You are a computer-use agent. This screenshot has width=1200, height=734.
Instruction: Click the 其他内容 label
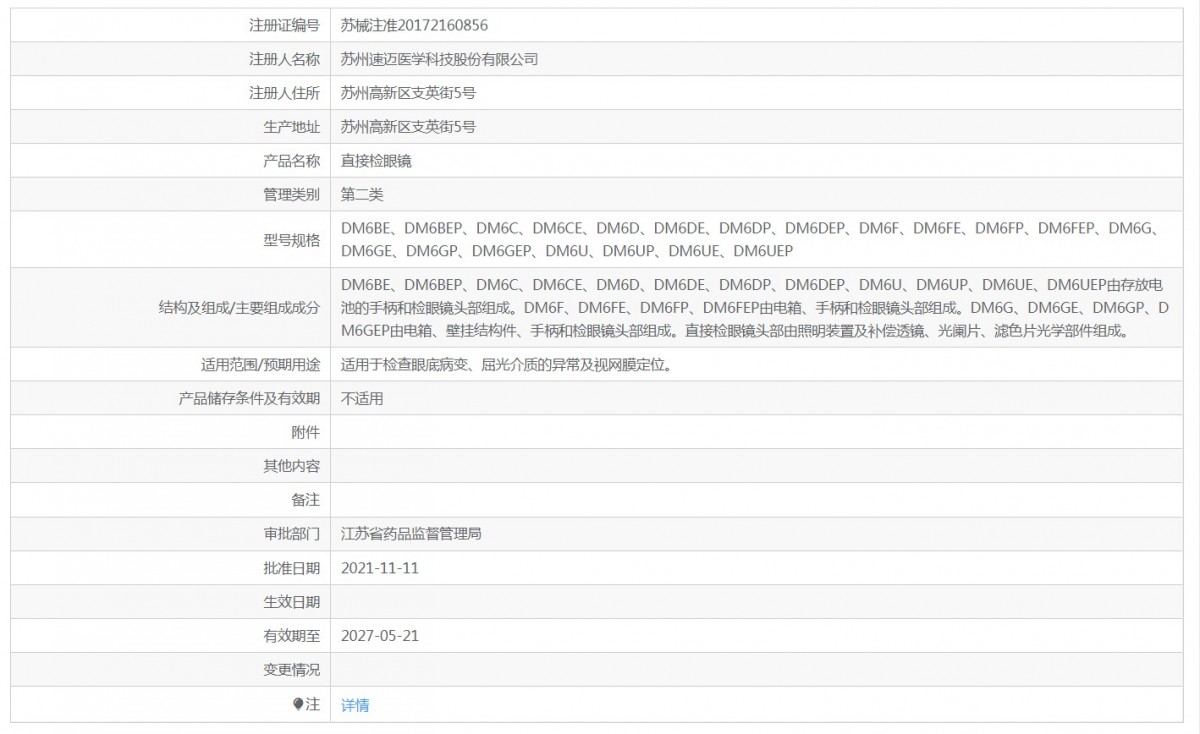[291, 466]
